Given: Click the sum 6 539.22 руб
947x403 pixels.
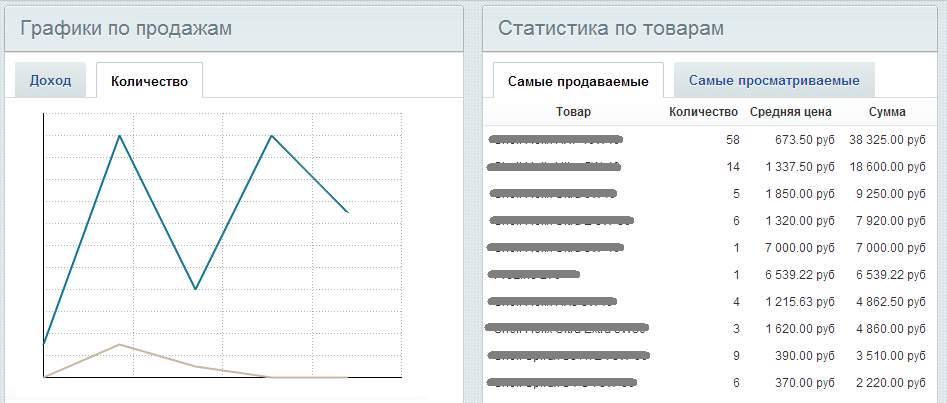Looking at the screenshot, I should (x=890, y=275).
